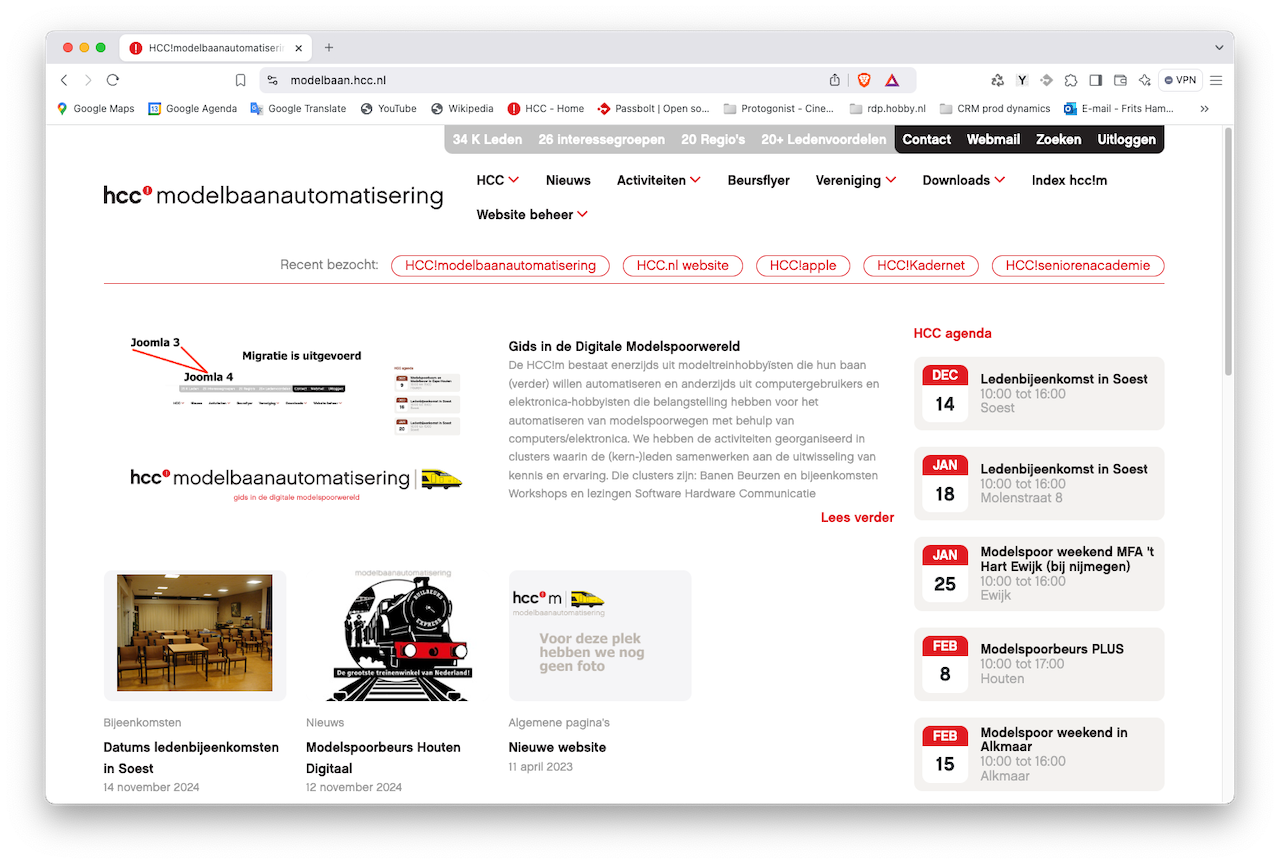Click the hcc modelbaanautomatisering site logo

coord(273,195)
